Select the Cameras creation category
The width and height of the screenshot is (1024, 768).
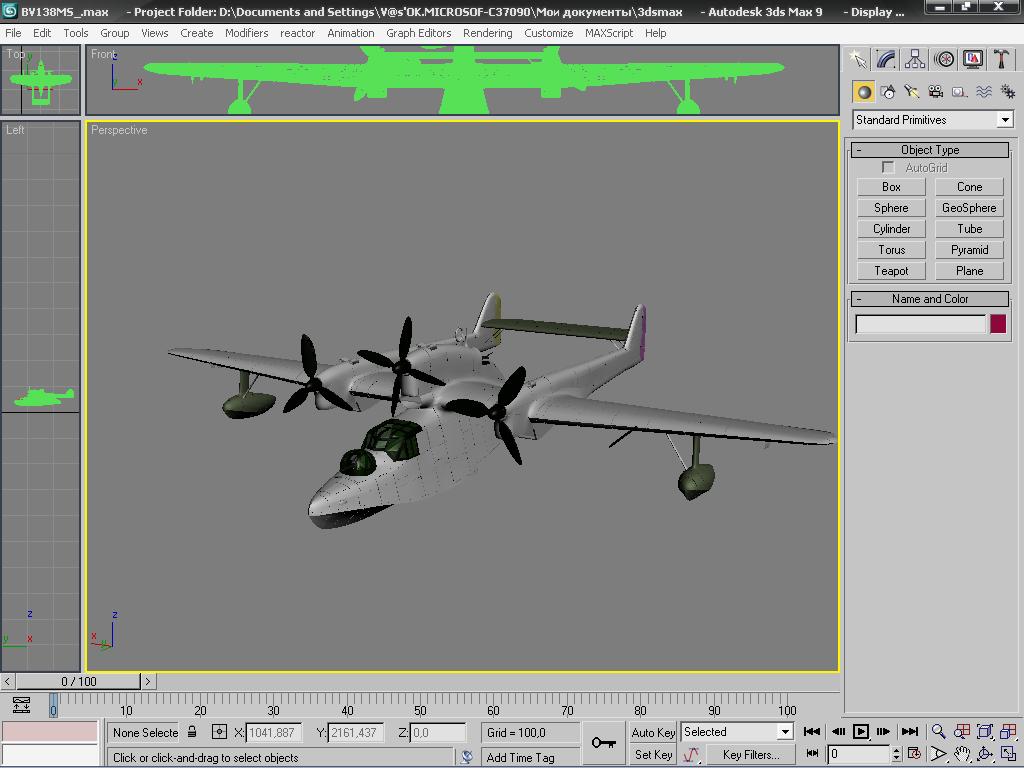tap(936, 92)
